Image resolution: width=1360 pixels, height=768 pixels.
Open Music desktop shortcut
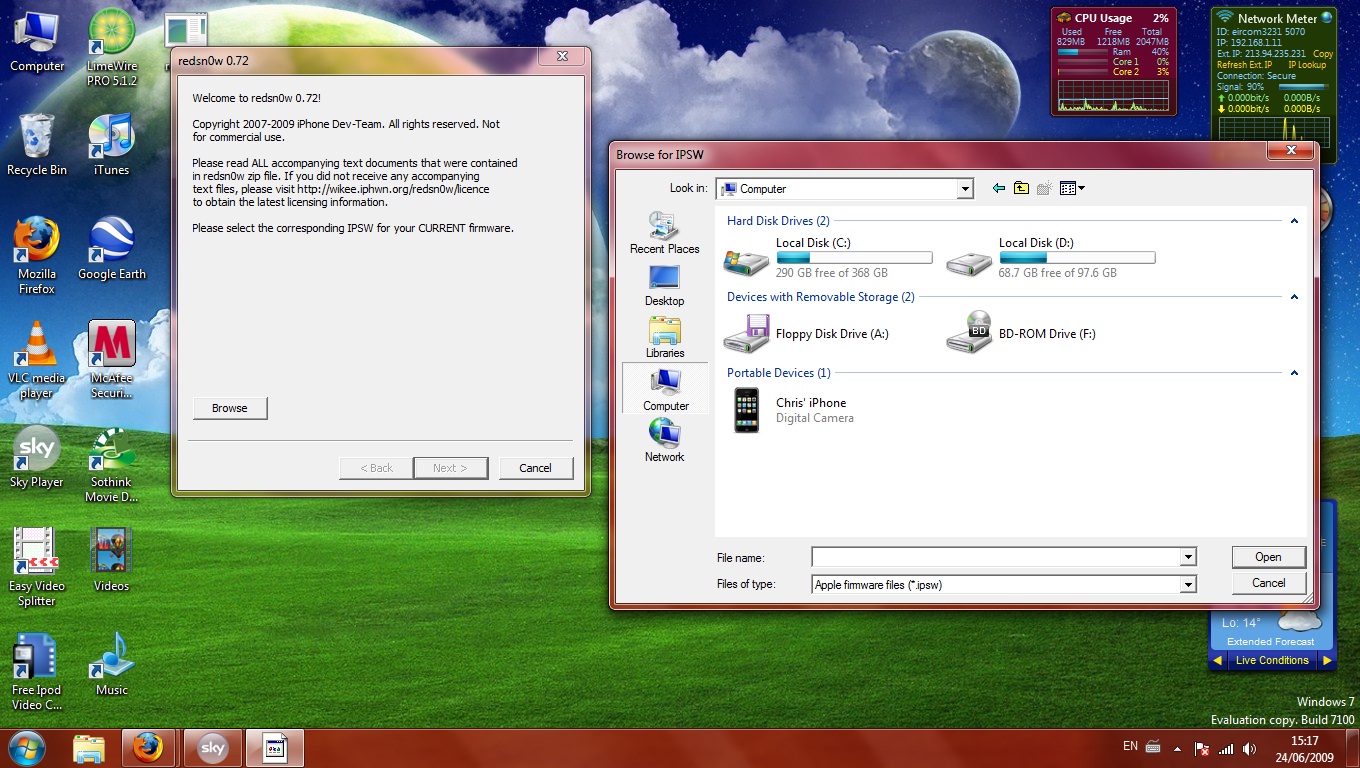click(112, 665)
